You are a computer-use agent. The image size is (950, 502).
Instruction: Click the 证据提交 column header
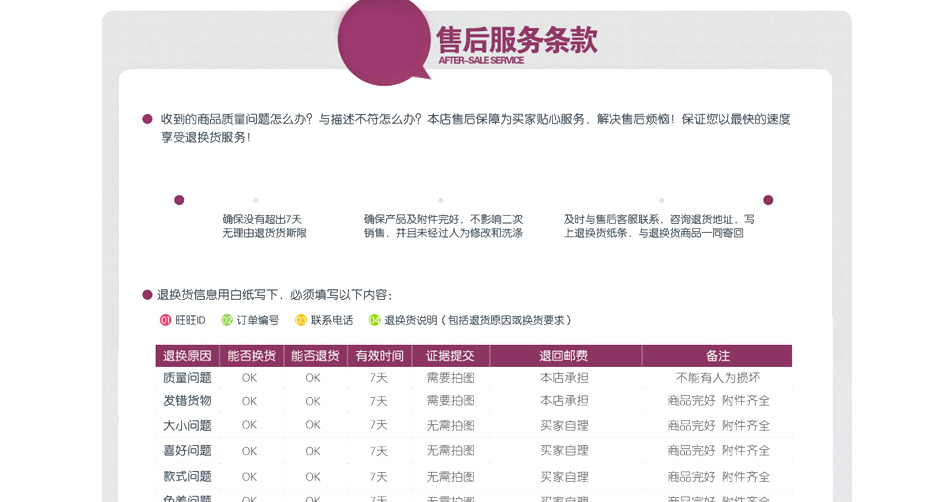coord(450,356)
